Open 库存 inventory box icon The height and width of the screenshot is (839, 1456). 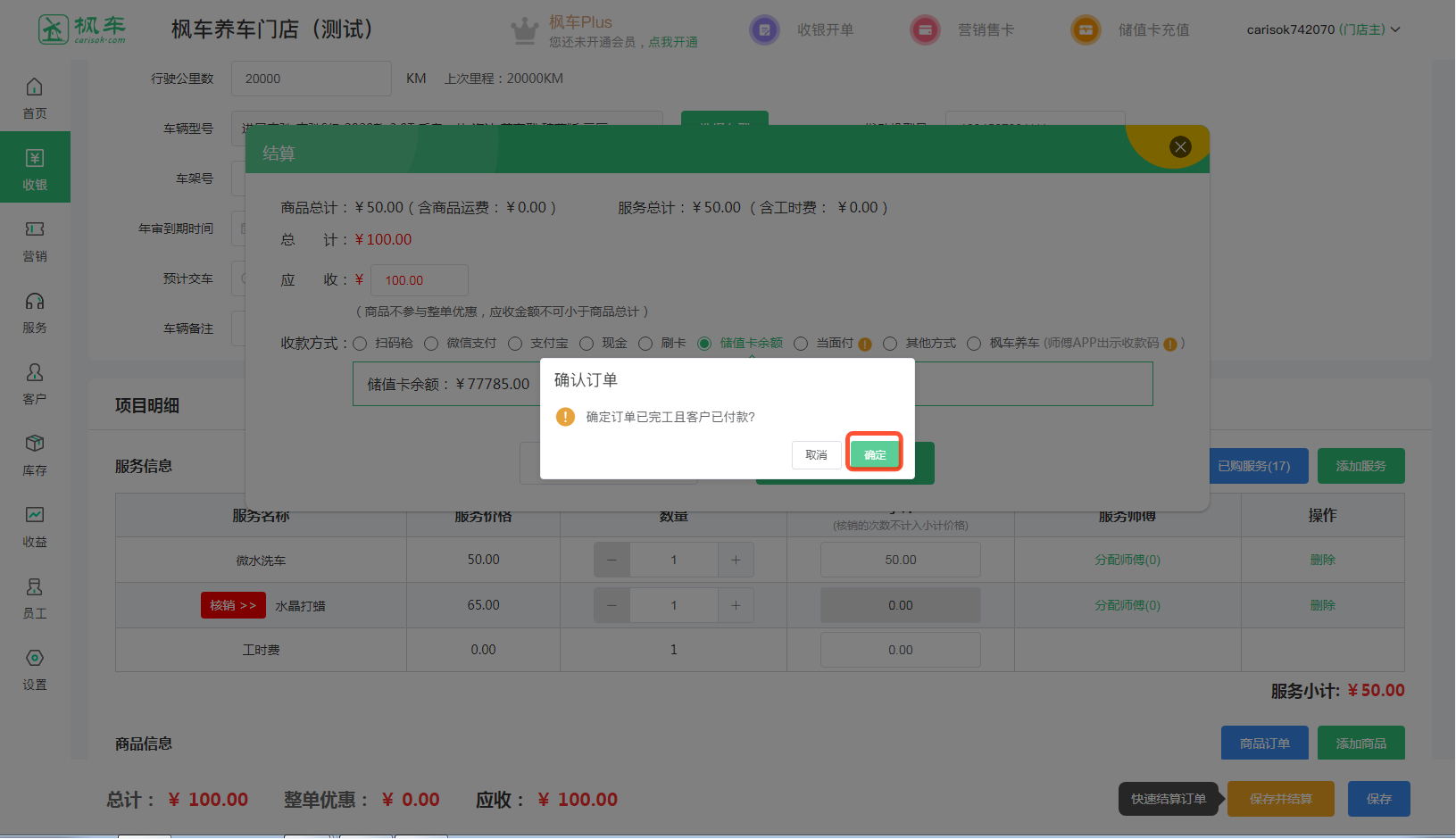35,454
